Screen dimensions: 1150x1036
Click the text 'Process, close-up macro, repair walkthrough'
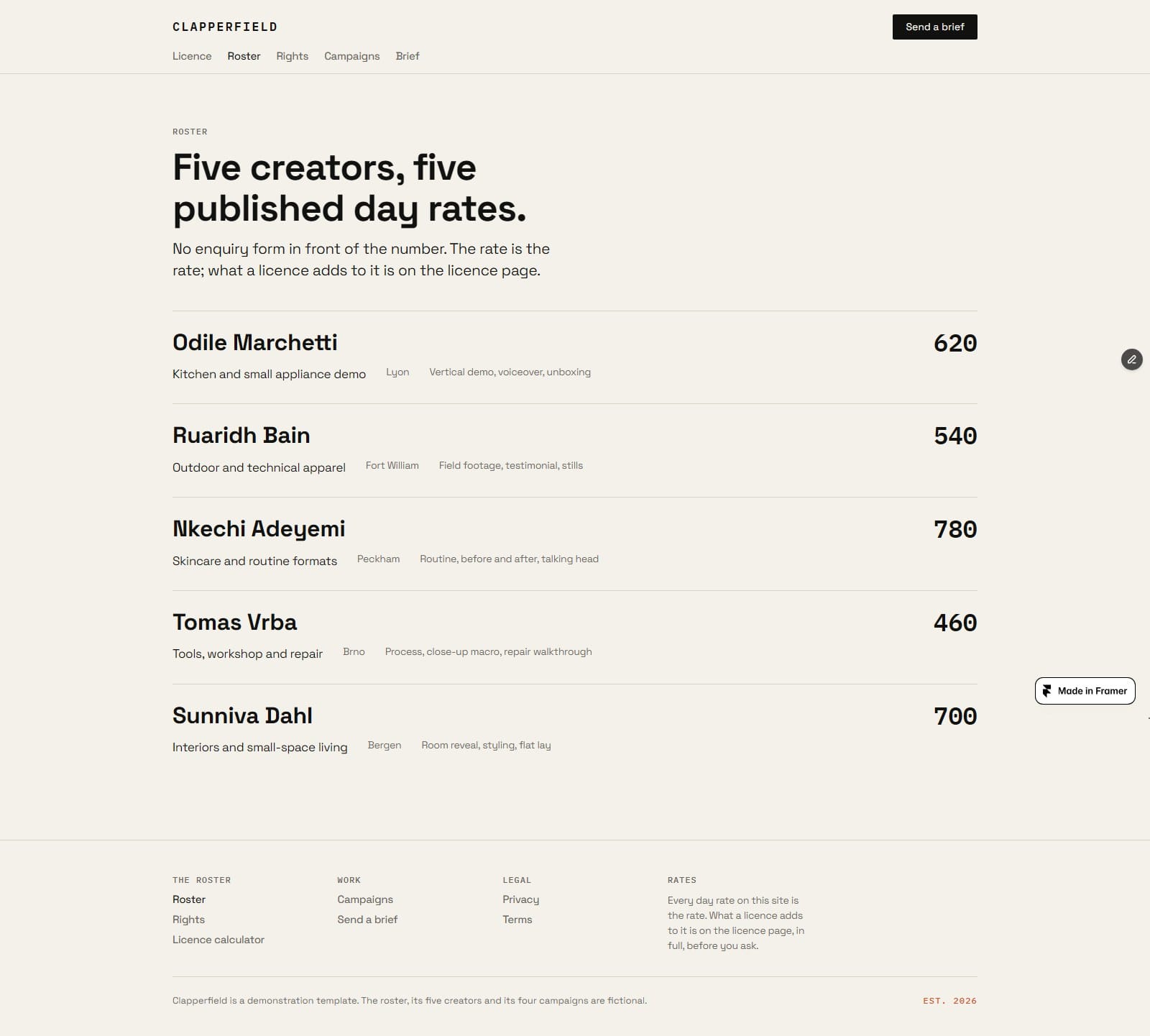pos(489,651)
